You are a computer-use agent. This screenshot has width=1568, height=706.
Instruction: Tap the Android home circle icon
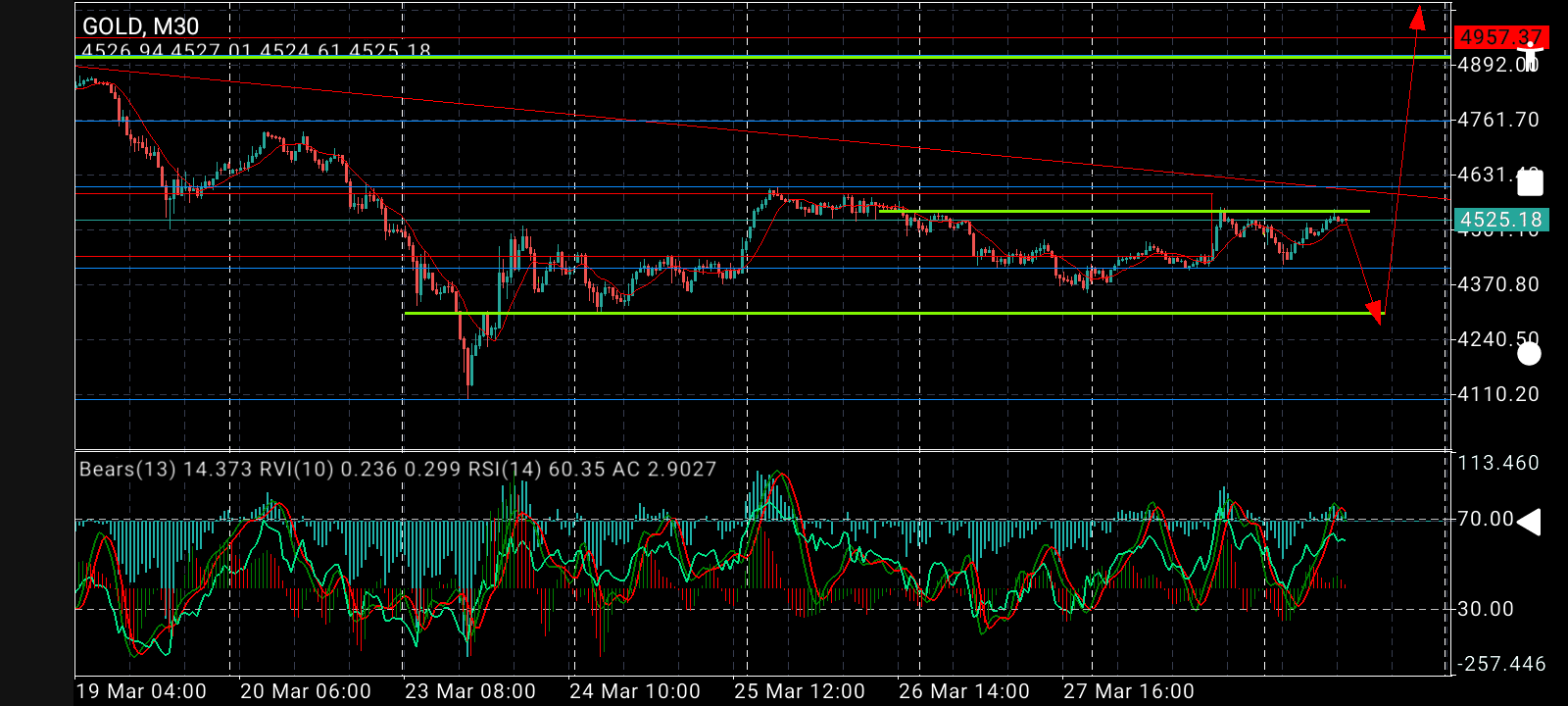point(1529,353)
